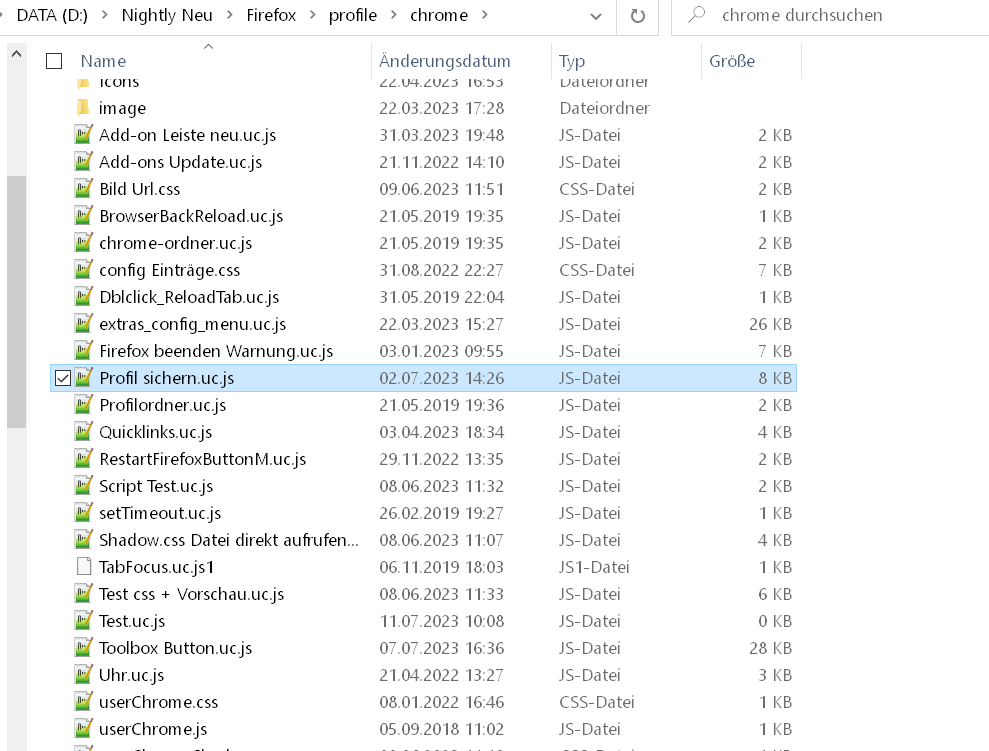Expand the chevron after chrome in breadcrumb

pyautogui.click(x=485, y=15)
